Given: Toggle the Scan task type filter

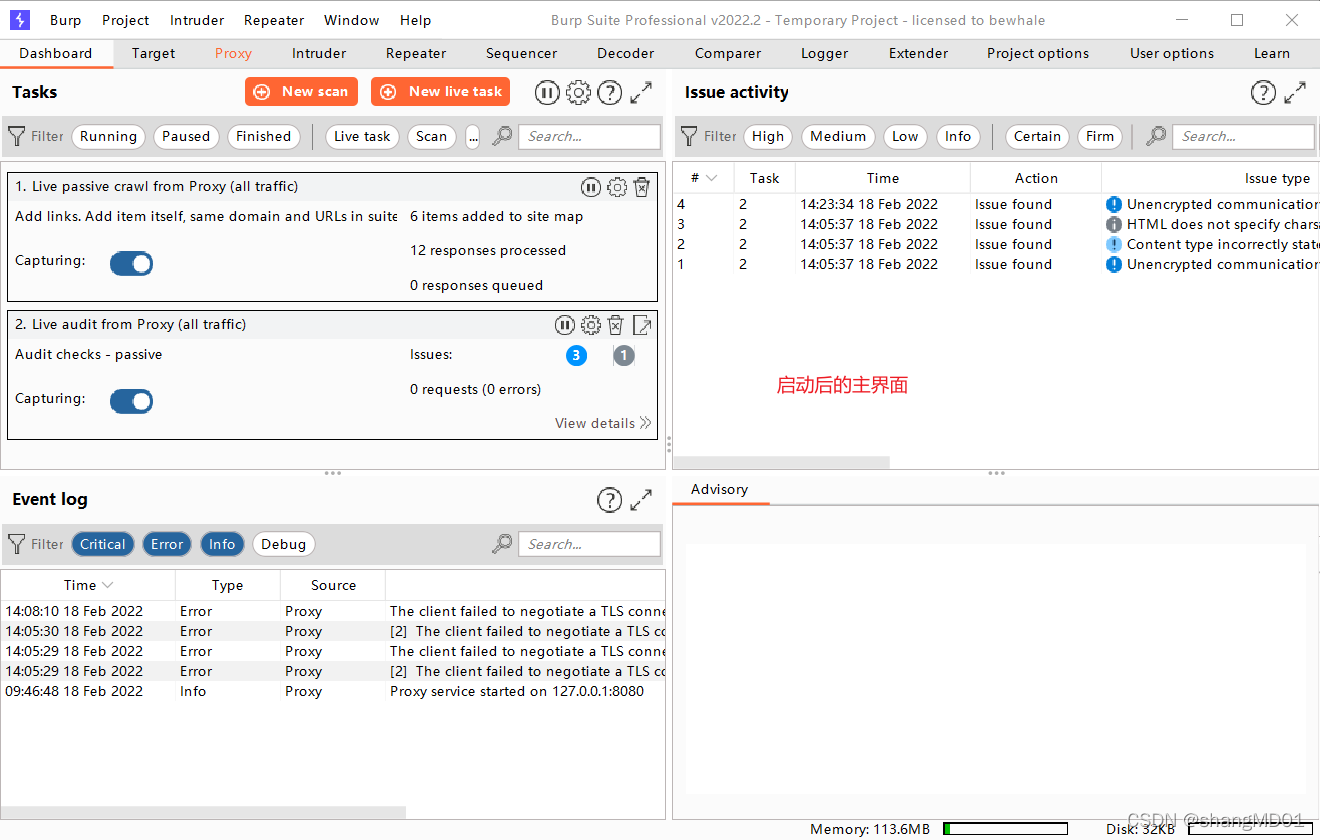Looking at the screenshot, I should click(x=432, y=137).
